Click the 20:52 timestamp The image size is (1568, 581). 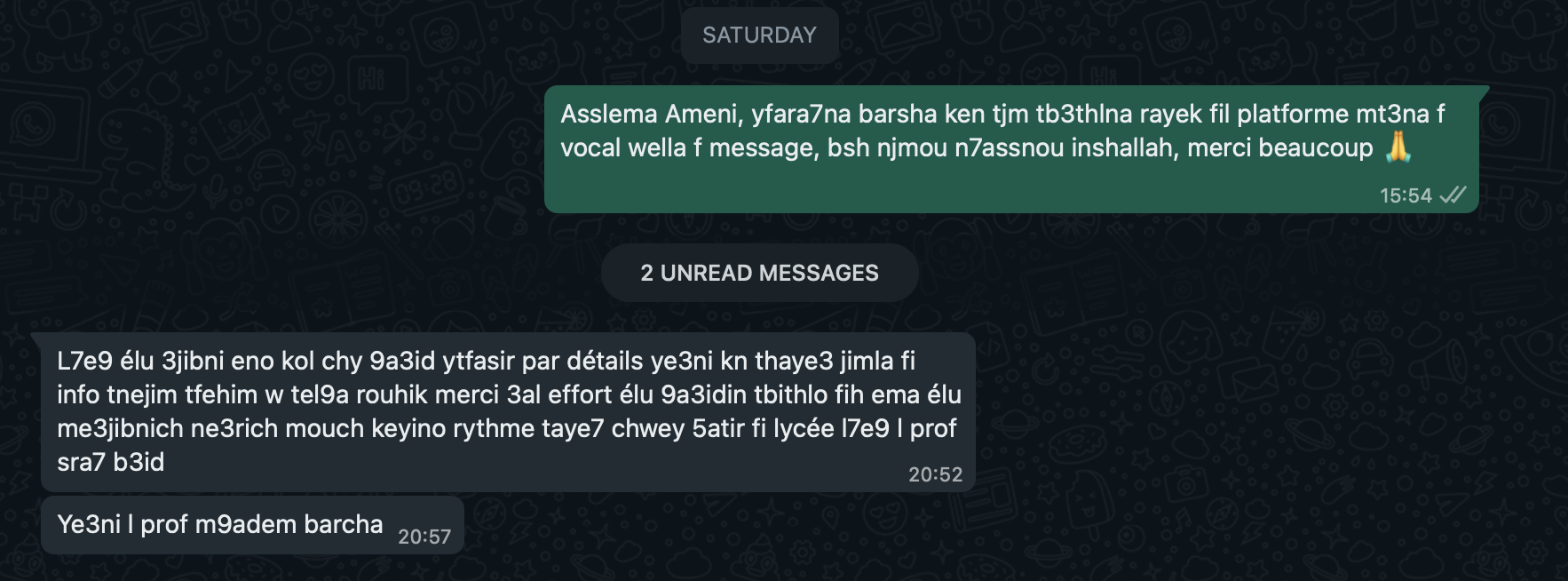[x=935, y=474]
